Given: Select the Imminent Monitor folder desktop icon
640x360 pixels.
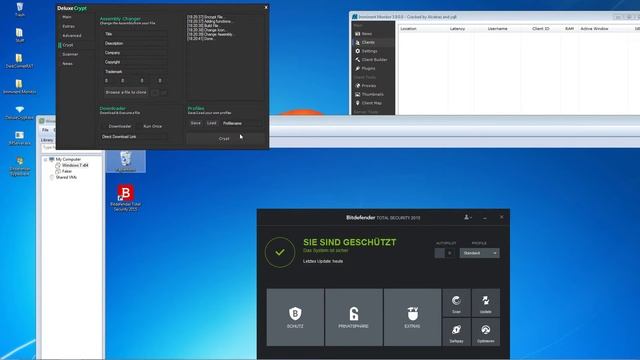Looking at the screenshot, I should [20, 87].
